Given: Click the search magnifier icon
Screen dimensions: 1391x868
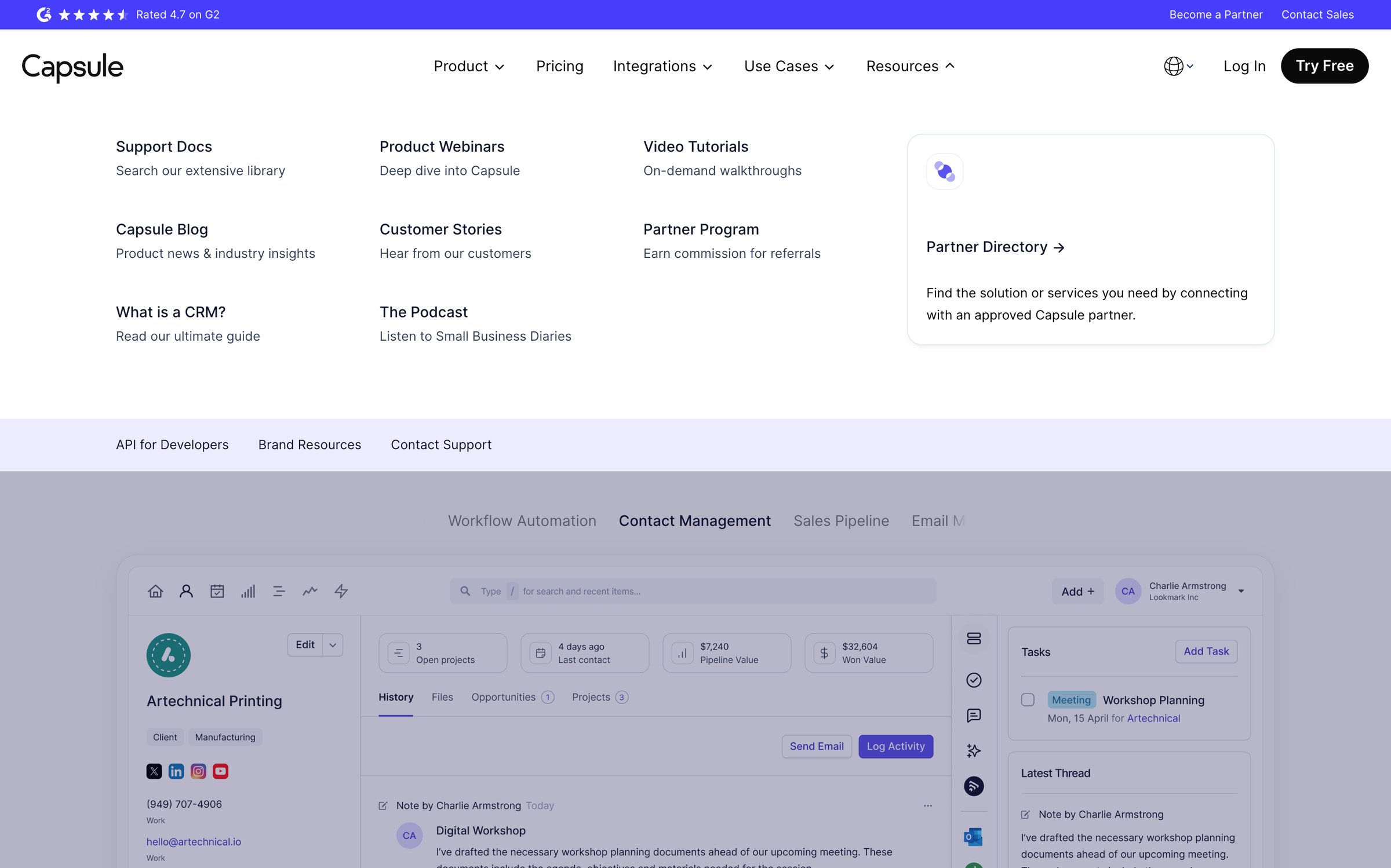Looking at the screenshot, I should (465, 591).
